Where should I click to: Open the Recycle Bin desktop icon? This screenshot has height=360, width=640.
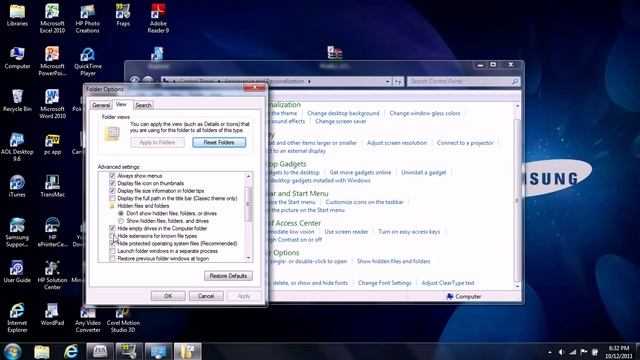pos(17,100)
